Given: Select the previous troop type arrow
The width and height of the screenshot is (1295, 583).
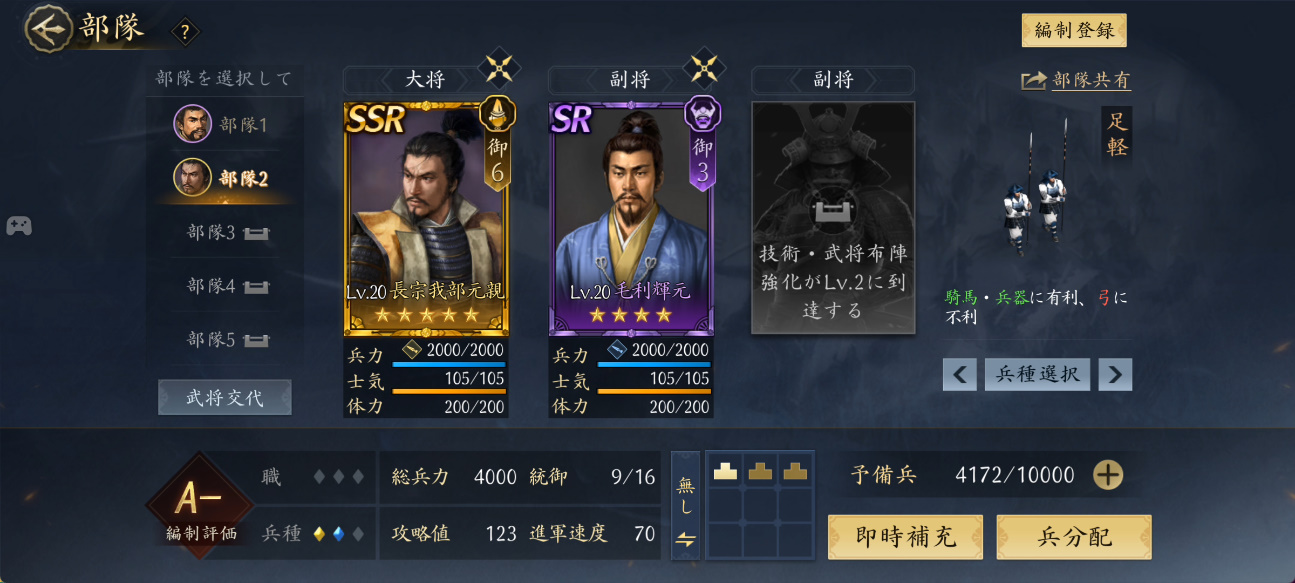Looking at the screenshot, I should tap(959, 375).
